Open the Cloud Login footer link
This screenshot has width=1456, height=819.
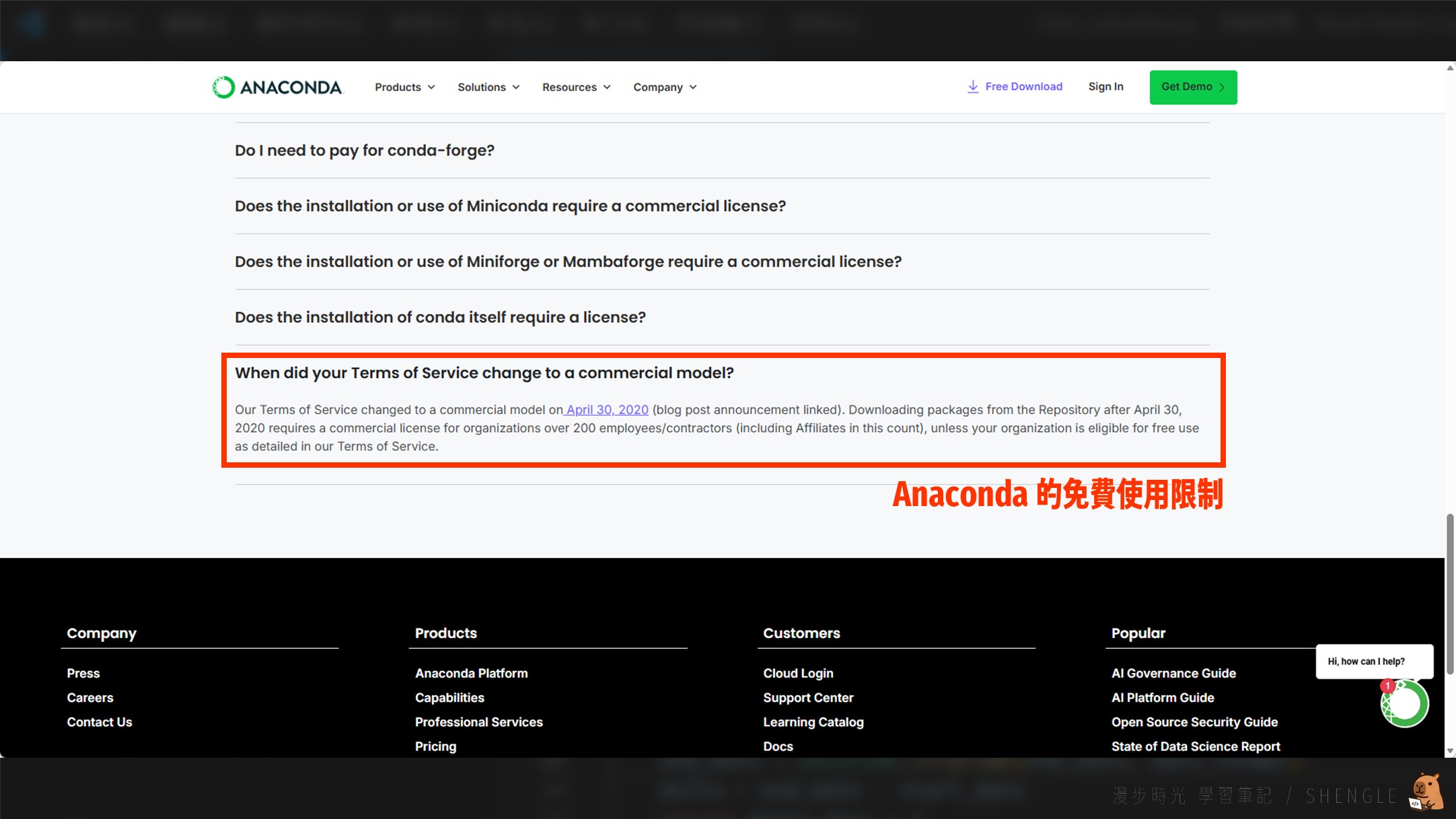(x=798, y=673)
